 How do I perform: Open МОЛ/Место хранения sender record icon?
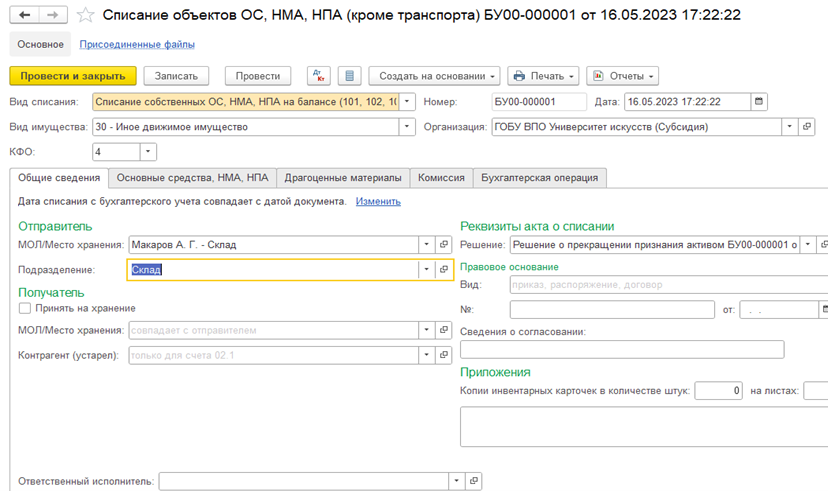coord(444,244)
